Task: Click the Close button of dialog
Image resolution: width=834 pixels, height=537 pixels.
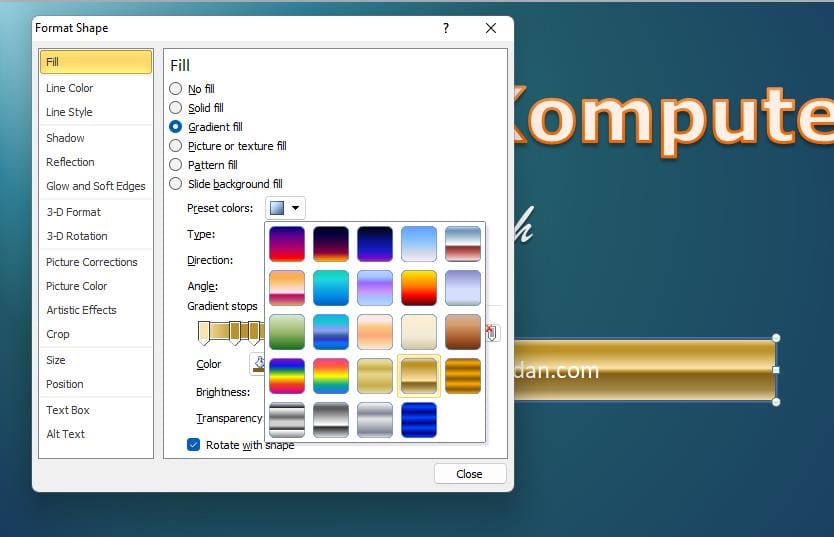Action: click(x=469, y=474)
